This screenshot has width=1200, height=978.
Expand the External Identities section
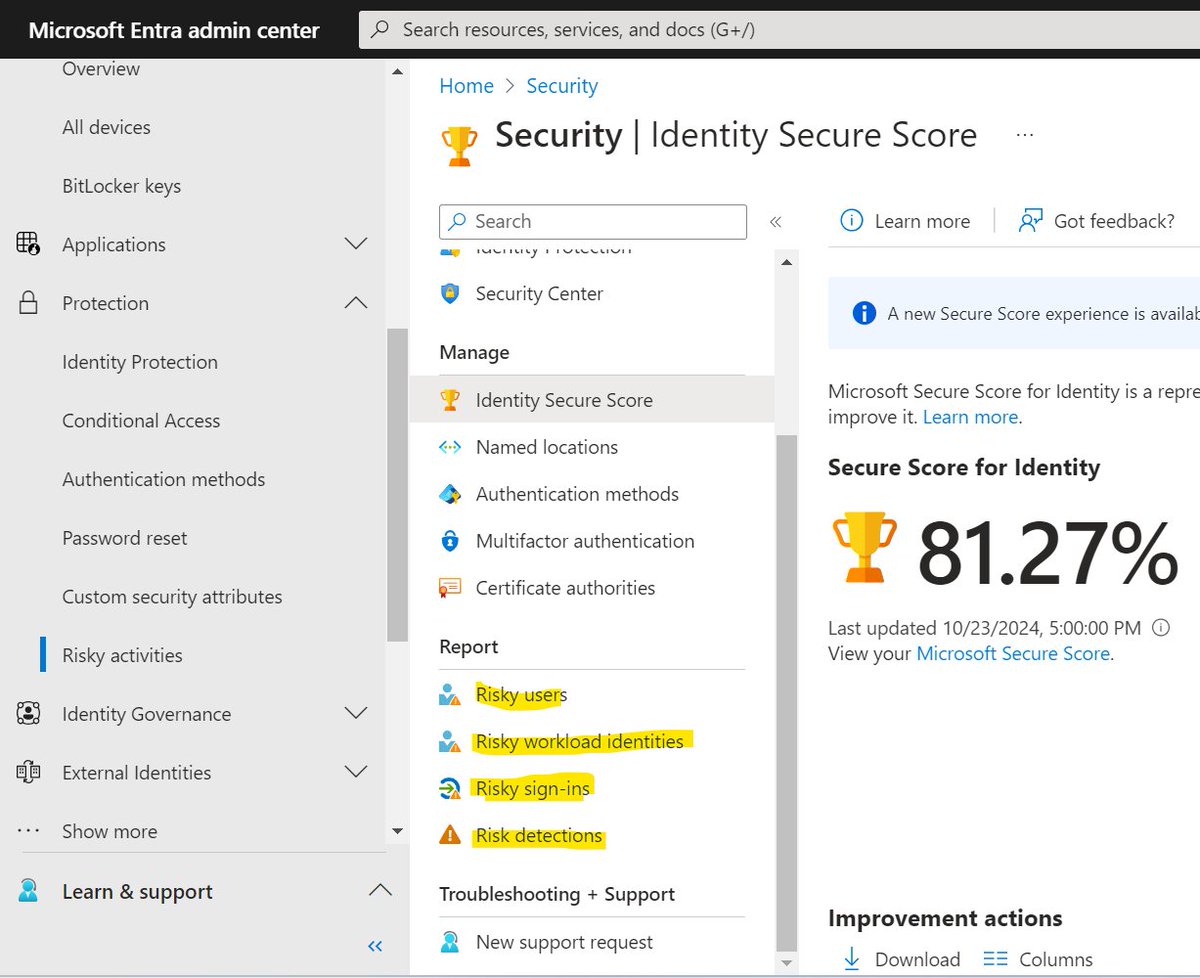356,772
